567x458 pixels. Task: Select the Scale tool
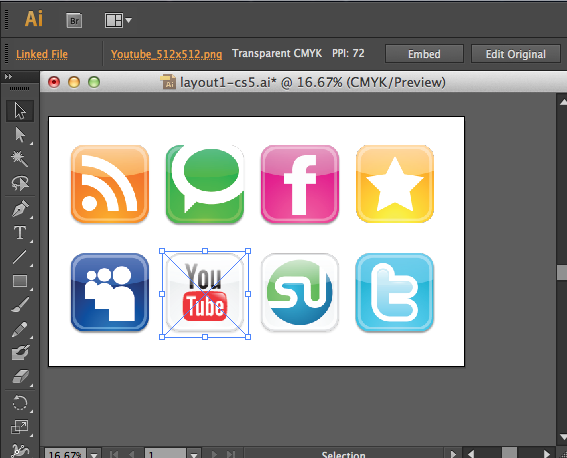[x=20, y=427]
